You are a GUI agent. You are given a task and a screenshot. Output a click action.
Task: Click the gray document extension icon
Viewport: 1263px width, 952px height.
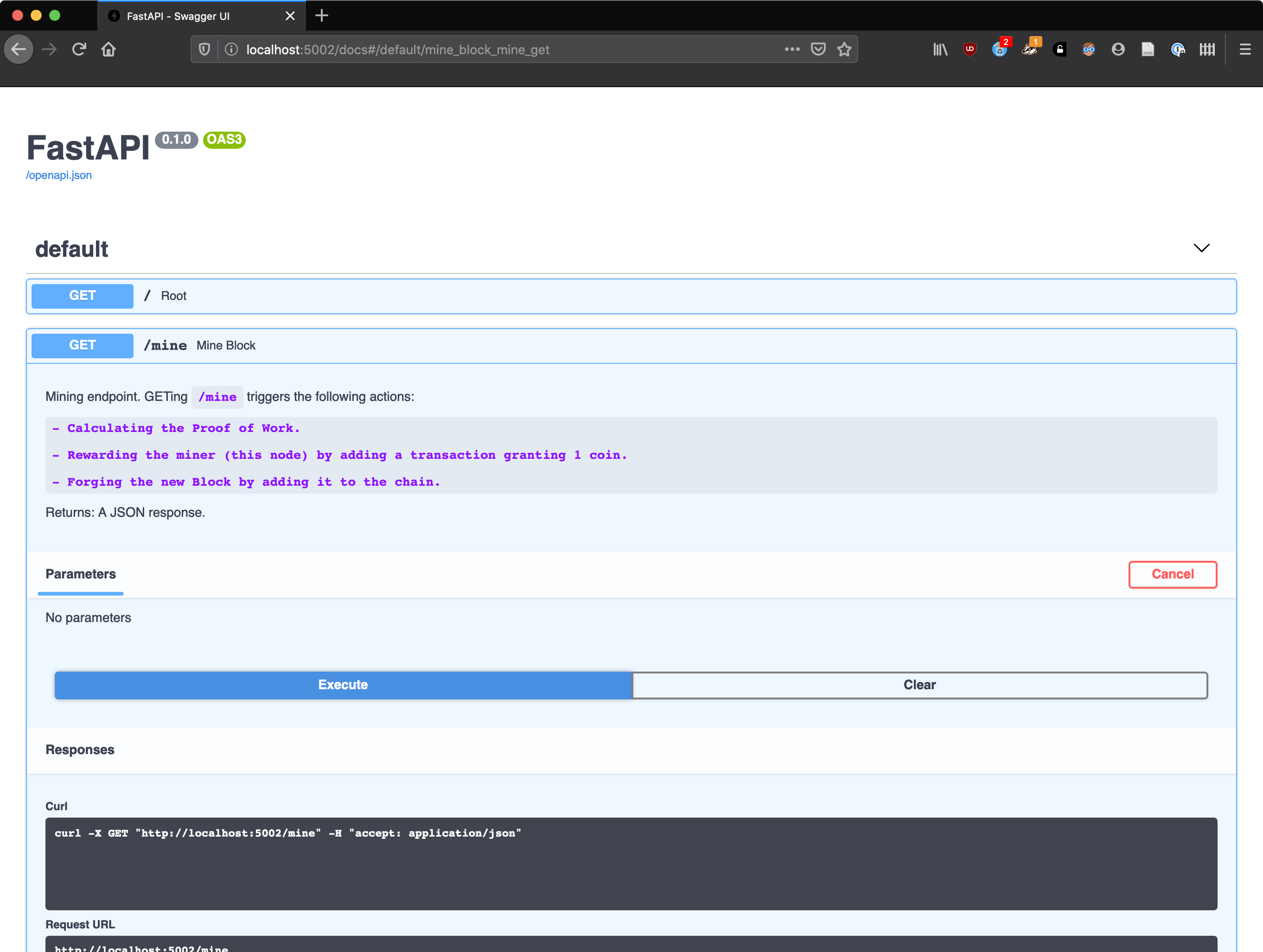pyautogui.click(x=1148, y=50)
